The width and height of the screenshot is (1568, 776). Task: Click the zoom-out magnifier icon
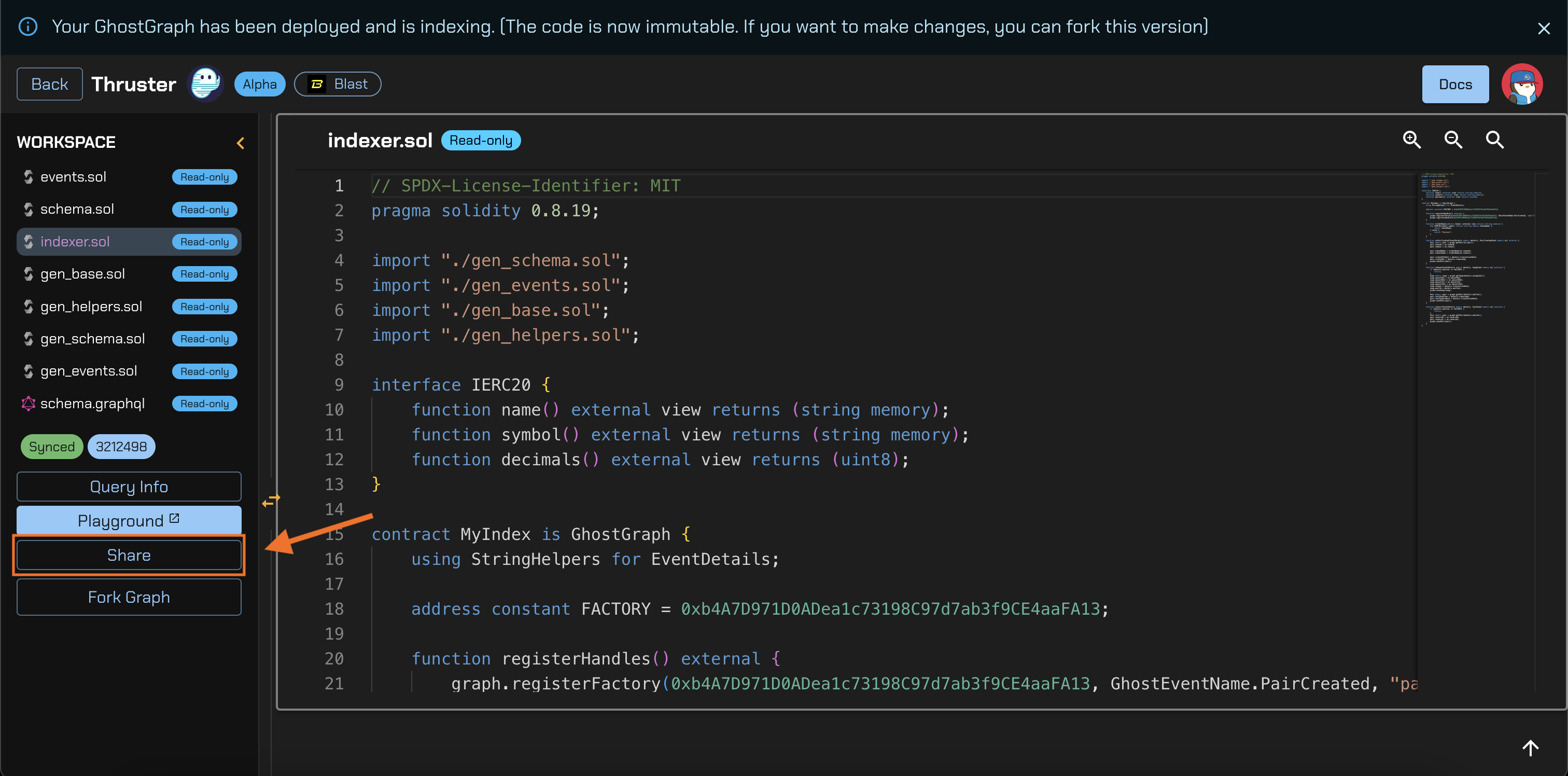click(x=1453, y=140)
